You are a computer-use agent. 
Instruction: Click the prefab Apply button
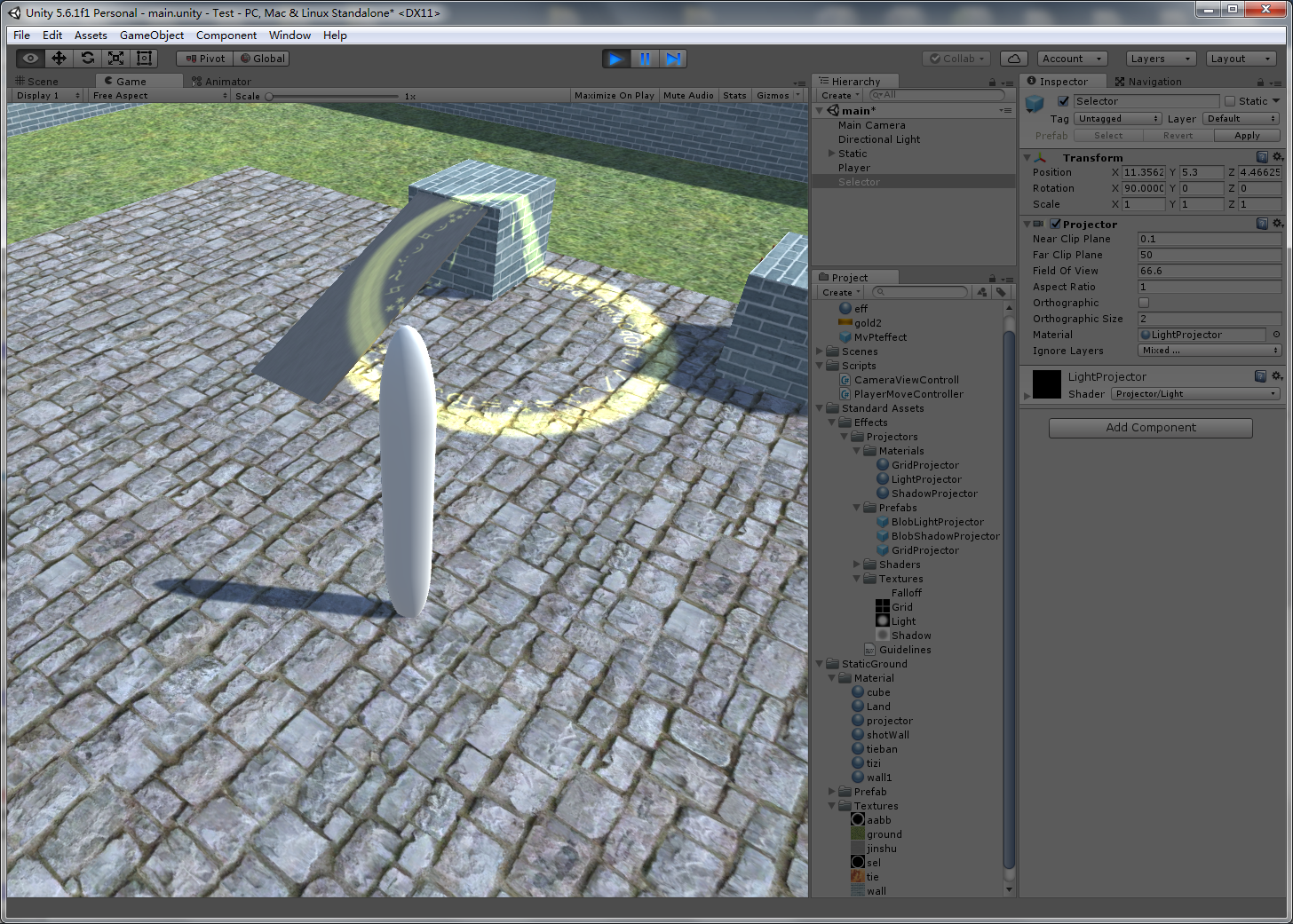click(1247, 136)
